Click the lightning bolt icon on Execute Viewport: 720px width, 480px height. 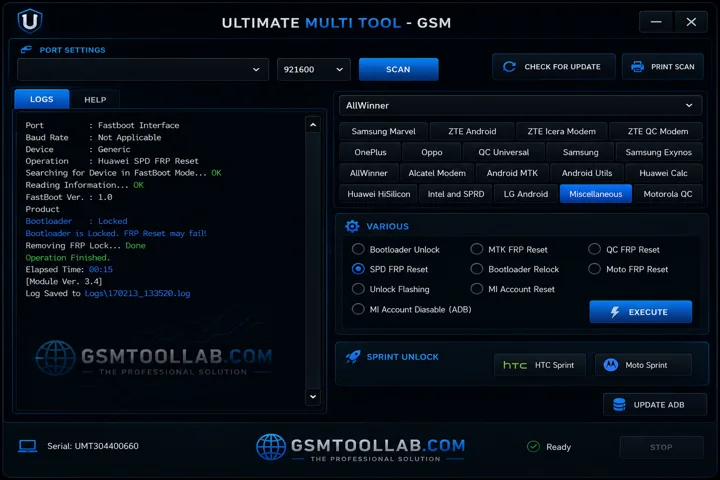click(x=615, y=312)
